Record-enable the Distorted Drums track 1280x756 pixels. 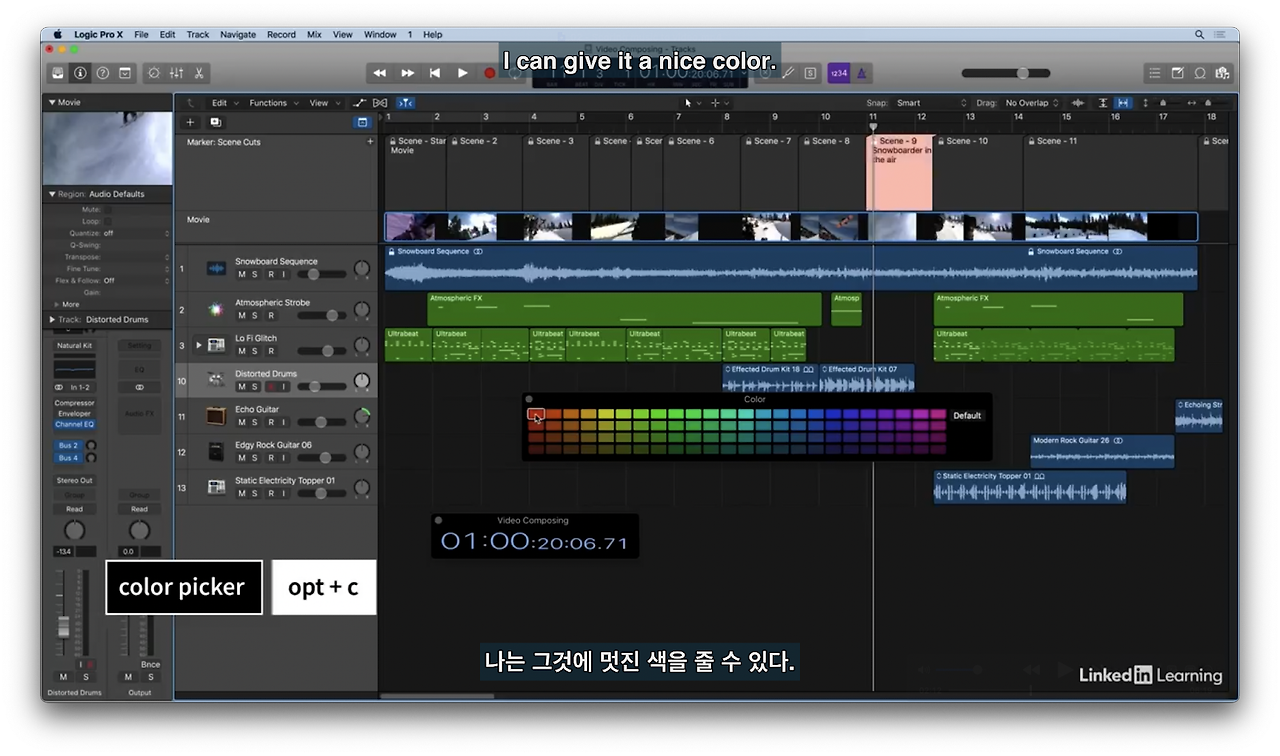(269, 386)
